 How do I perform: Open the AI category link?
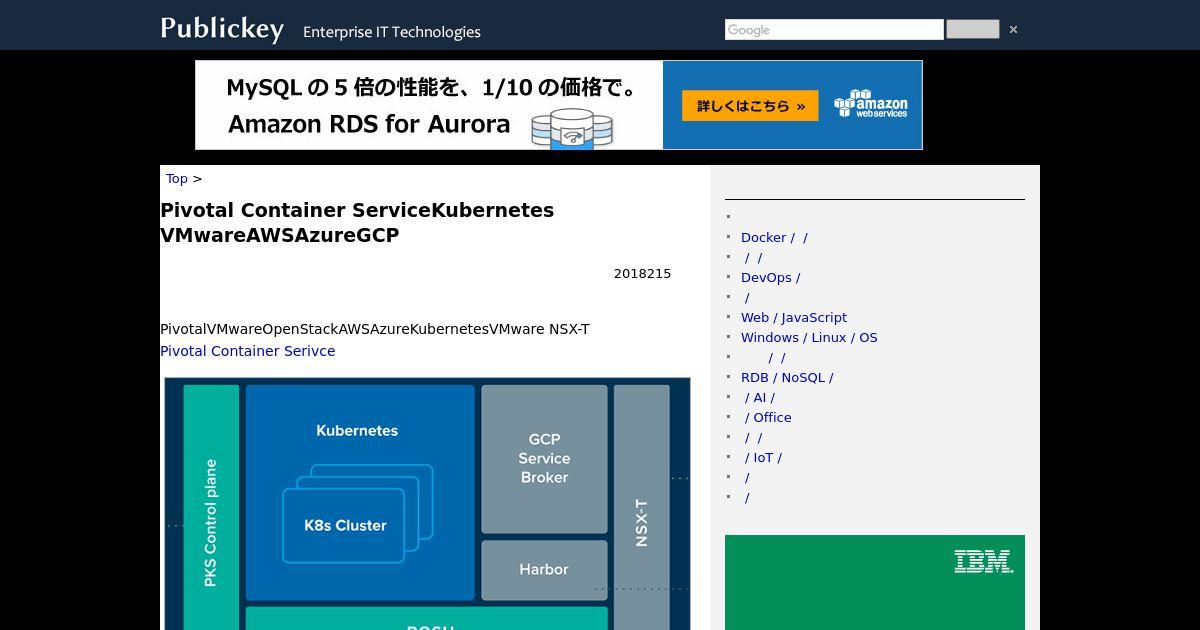(x=760, y=397)
